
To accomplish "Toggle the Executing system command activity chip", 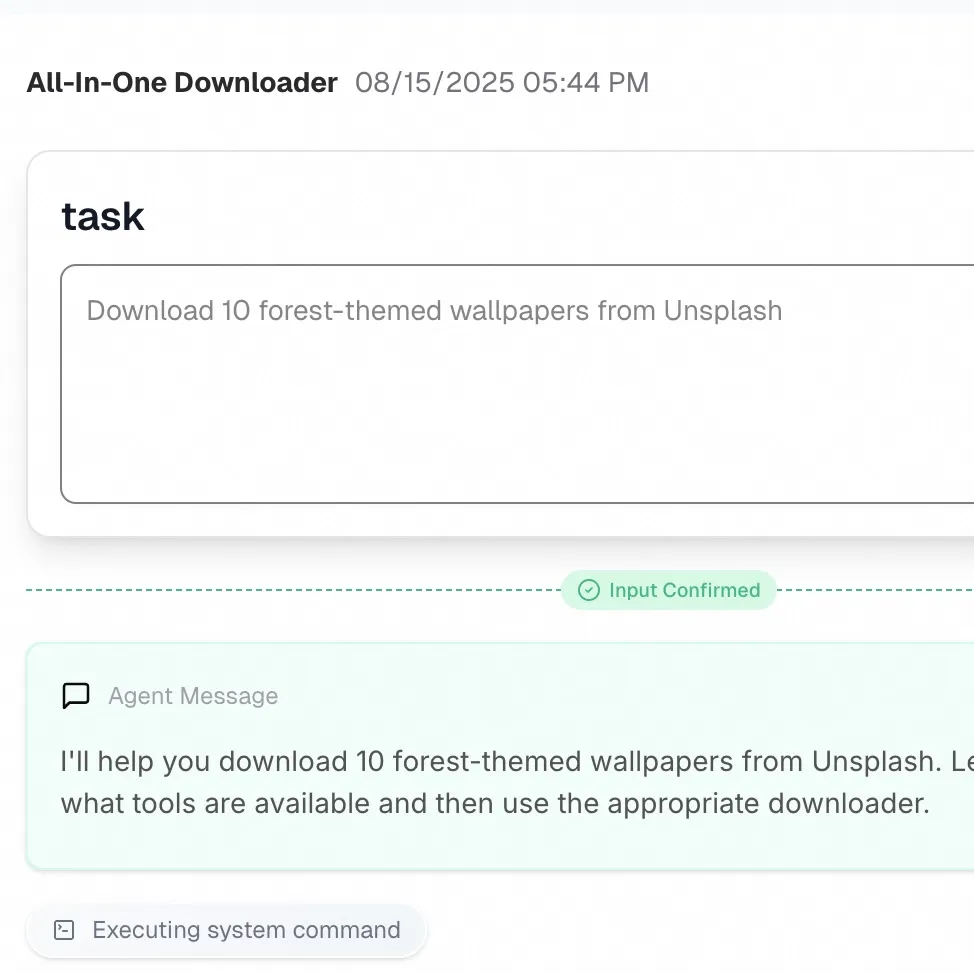I will 226,929.
